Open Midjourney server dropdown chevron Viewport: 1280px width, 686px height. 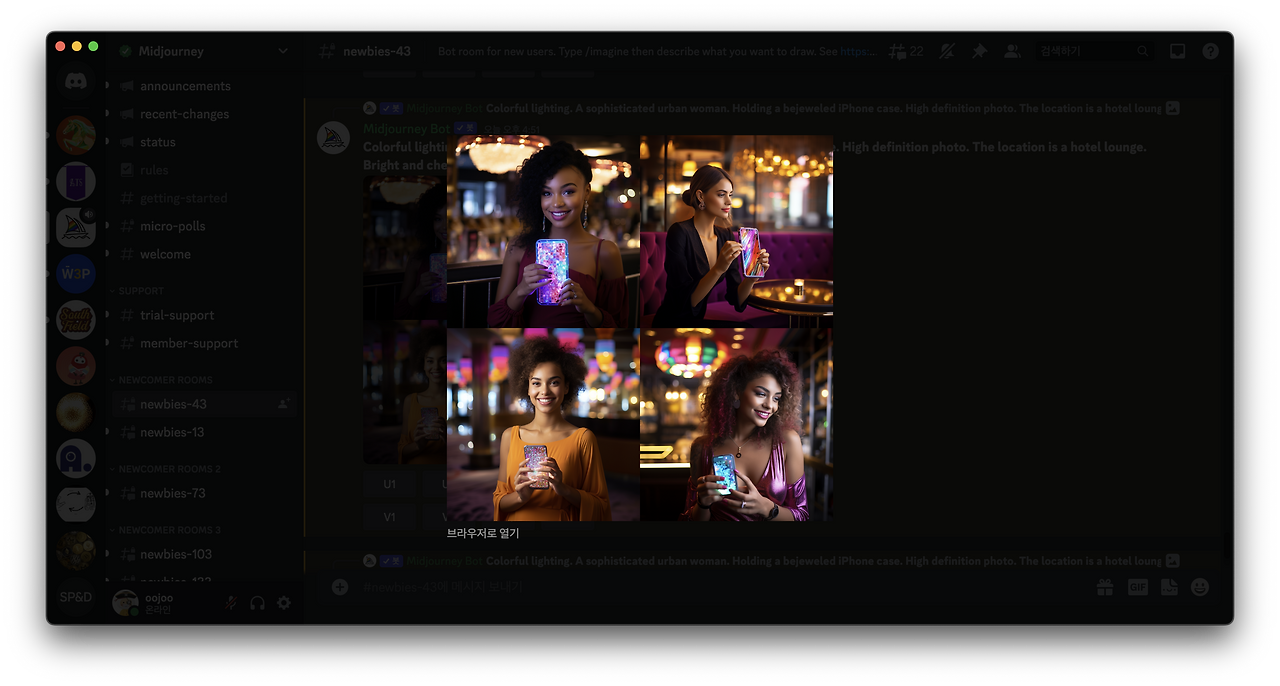coord(283,51)
